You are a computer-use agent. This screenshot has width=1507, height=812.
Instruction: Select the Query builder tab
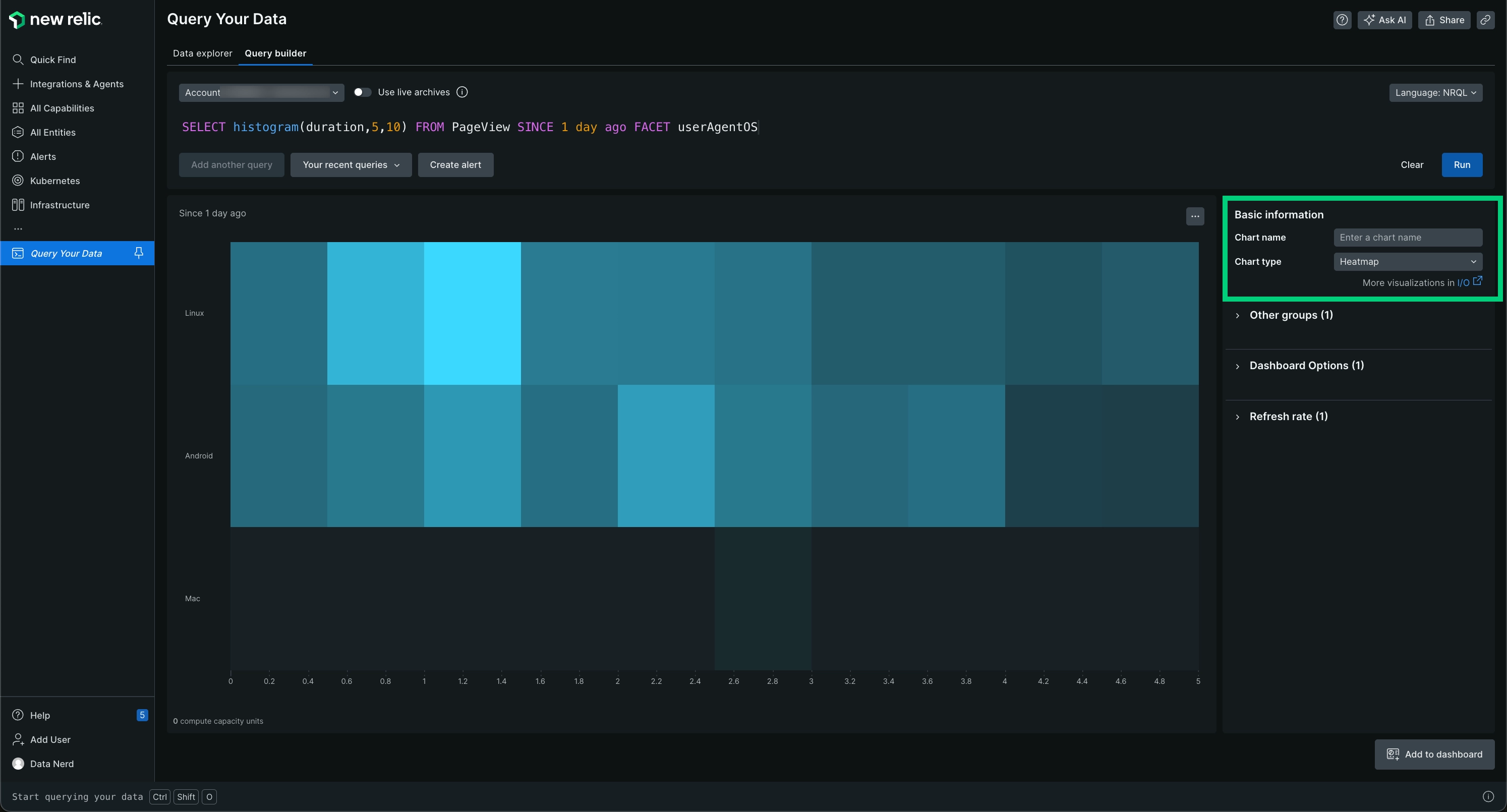click(275, 53)
